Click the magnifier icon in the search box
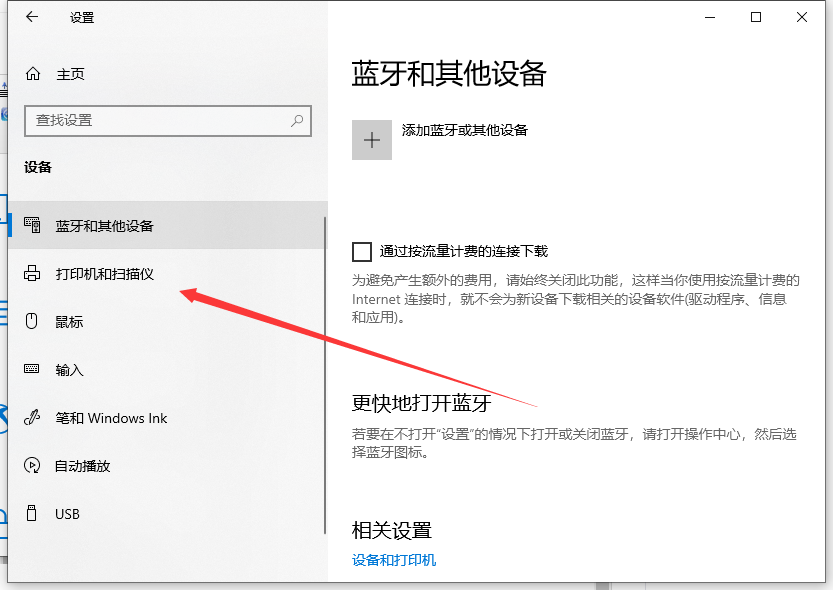The width and height of the screenshot is (833, 590). (x=296, y=121)
